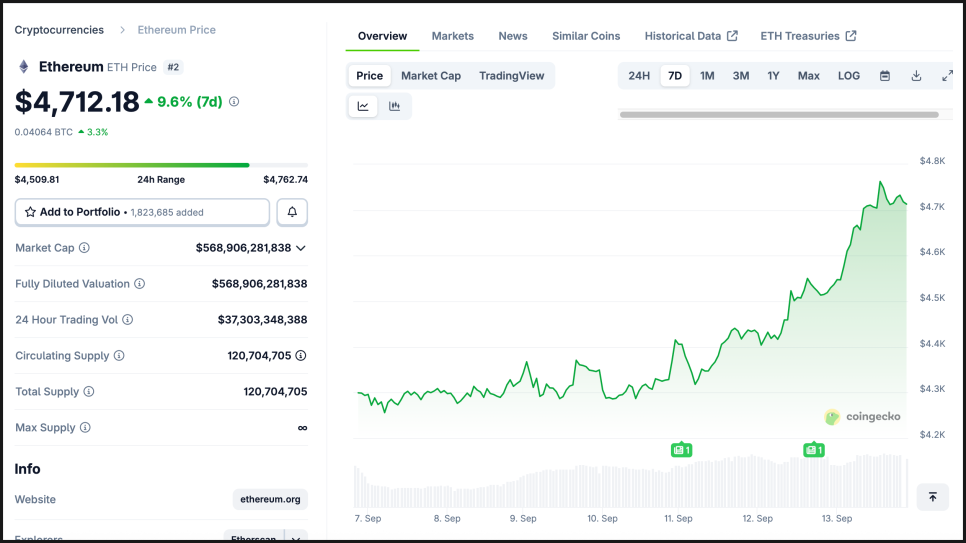
Task: Open ETH Treasuries external link icon
Action: pyautogui.click(x=851, y=36)
